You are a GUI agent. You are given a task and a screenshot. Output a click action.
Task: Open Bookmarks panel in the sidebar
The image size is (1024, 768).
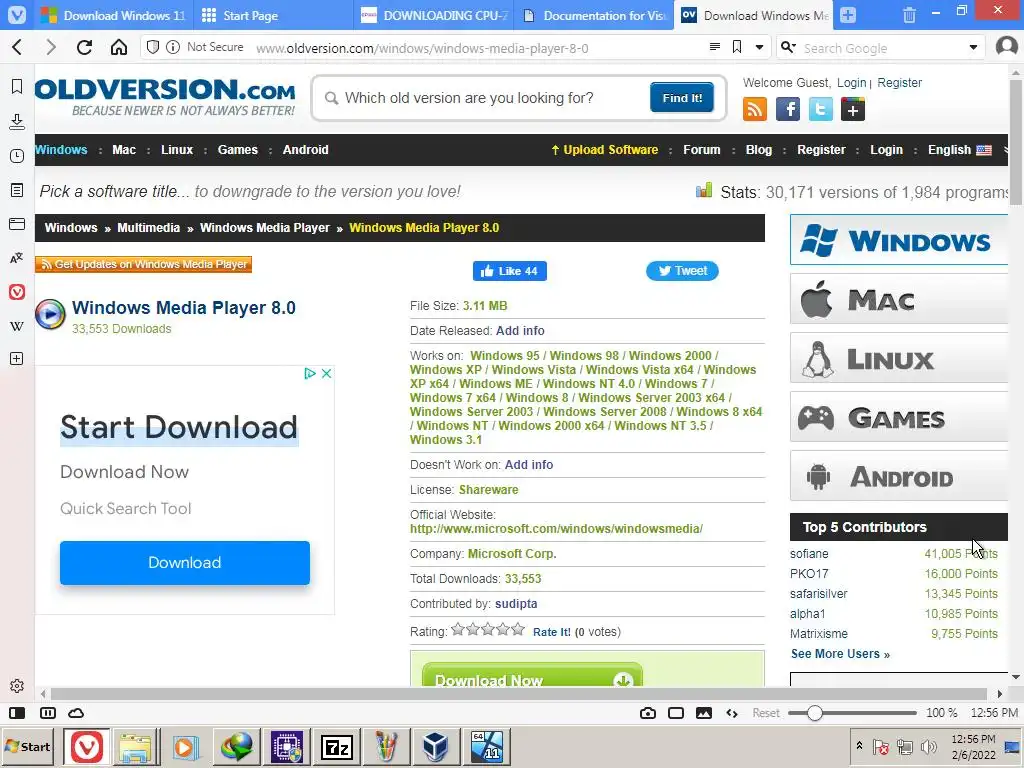pos(17,86)
